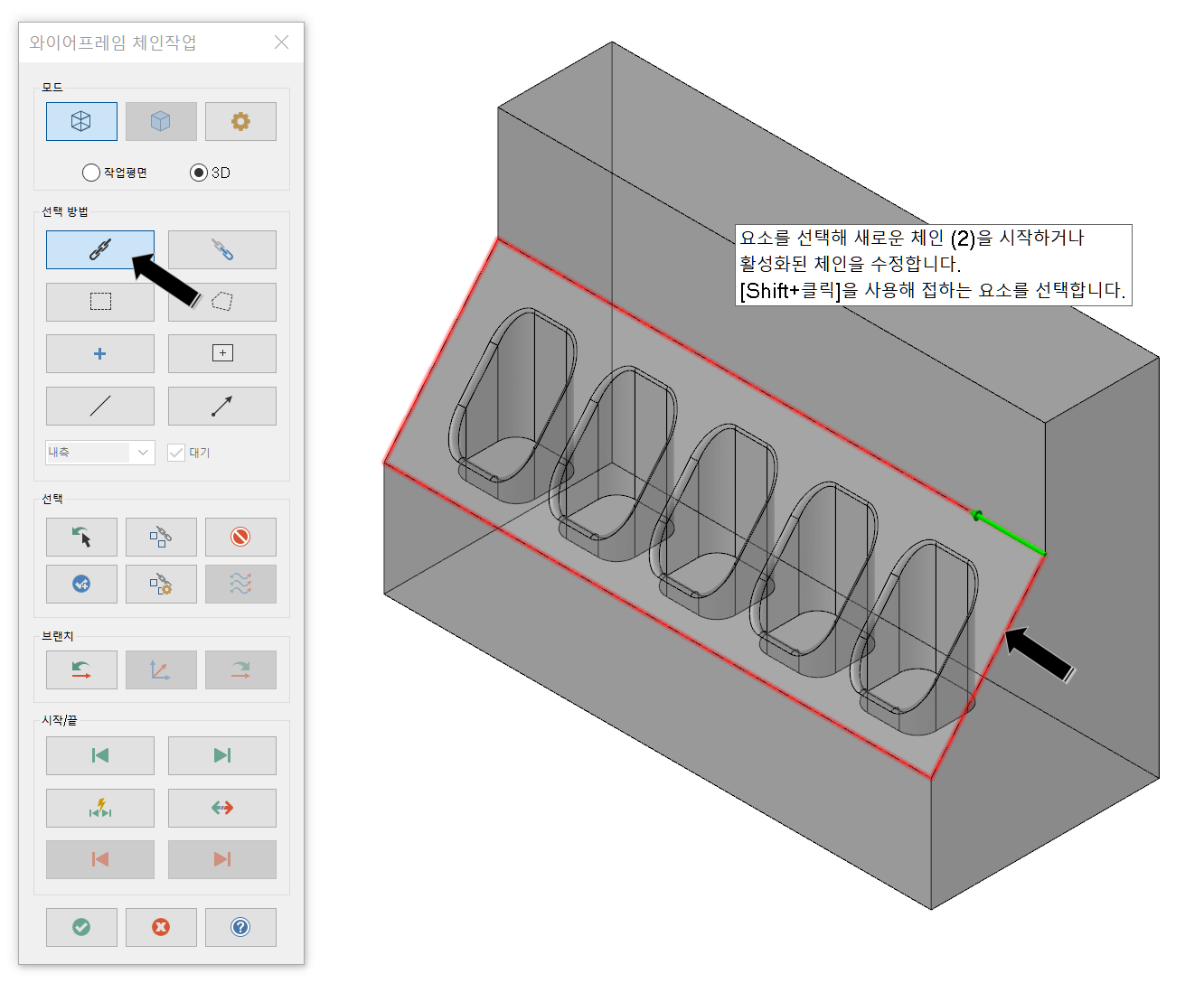Screen dimensions: 1204x983
Task: Open chain feature options icon with gear
Action: (161, 584)
